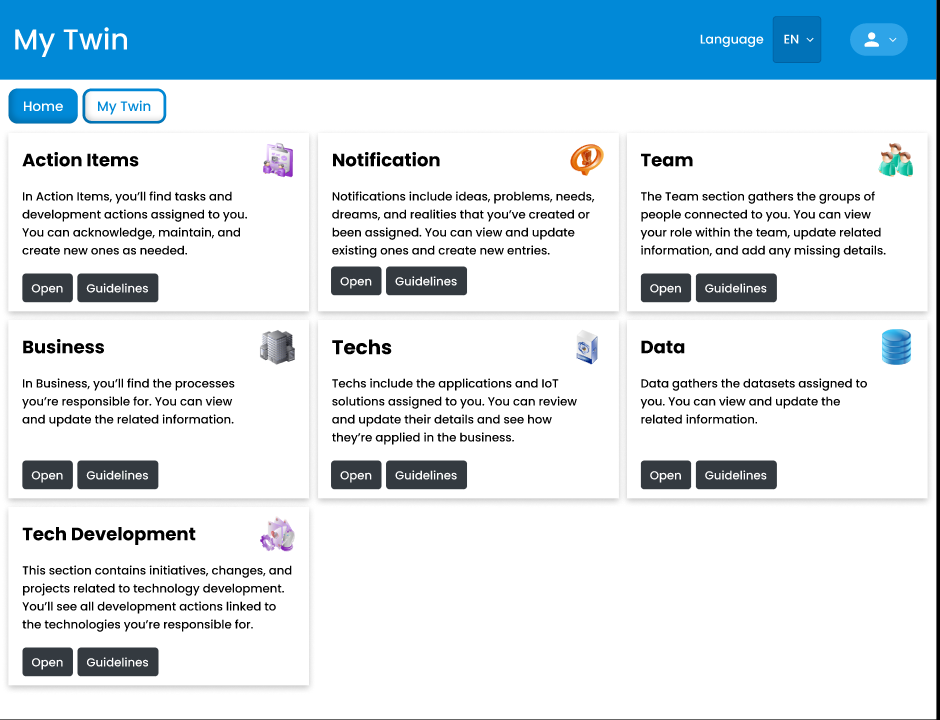The width and height of the screenshot is (940, 720).
Task: Show Guidelines for Business
Action: [117, 475]
